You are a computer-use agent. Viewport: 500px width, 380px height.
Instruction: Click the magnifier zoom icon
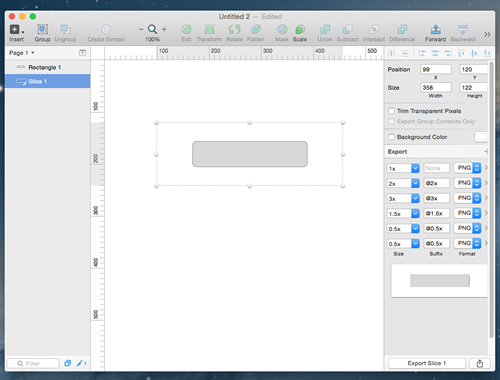[x=152, y=29]
